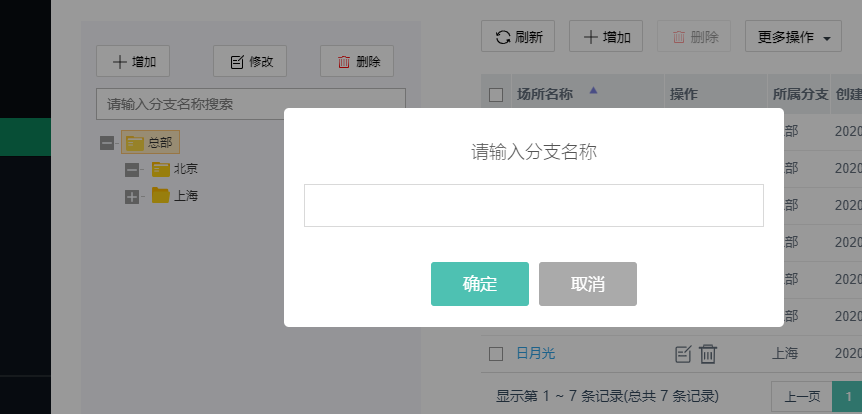Check the 日月光 row checkbox

pyautogui.click(x=496, y=354)
